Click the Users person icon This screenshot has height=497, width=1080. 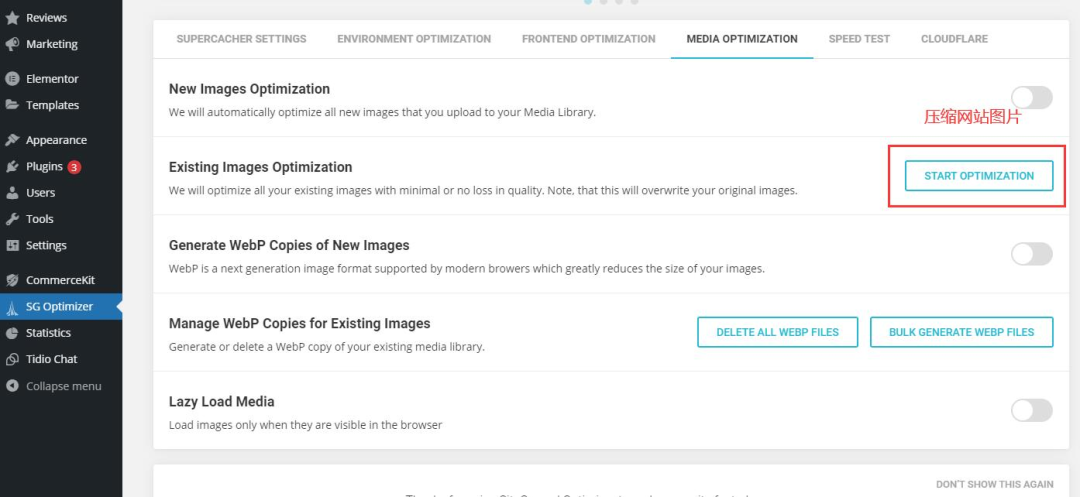pos(13,193)
